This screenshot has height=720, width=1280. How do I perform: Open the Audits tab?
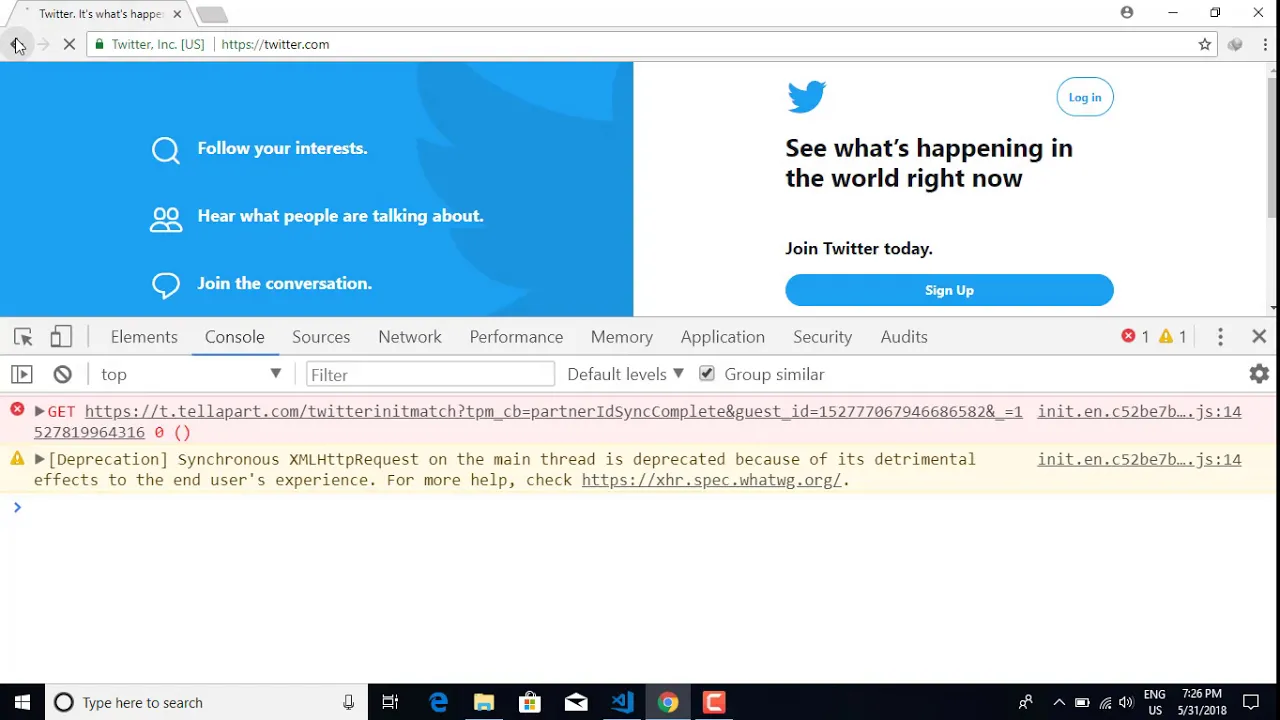click(904, 337)
